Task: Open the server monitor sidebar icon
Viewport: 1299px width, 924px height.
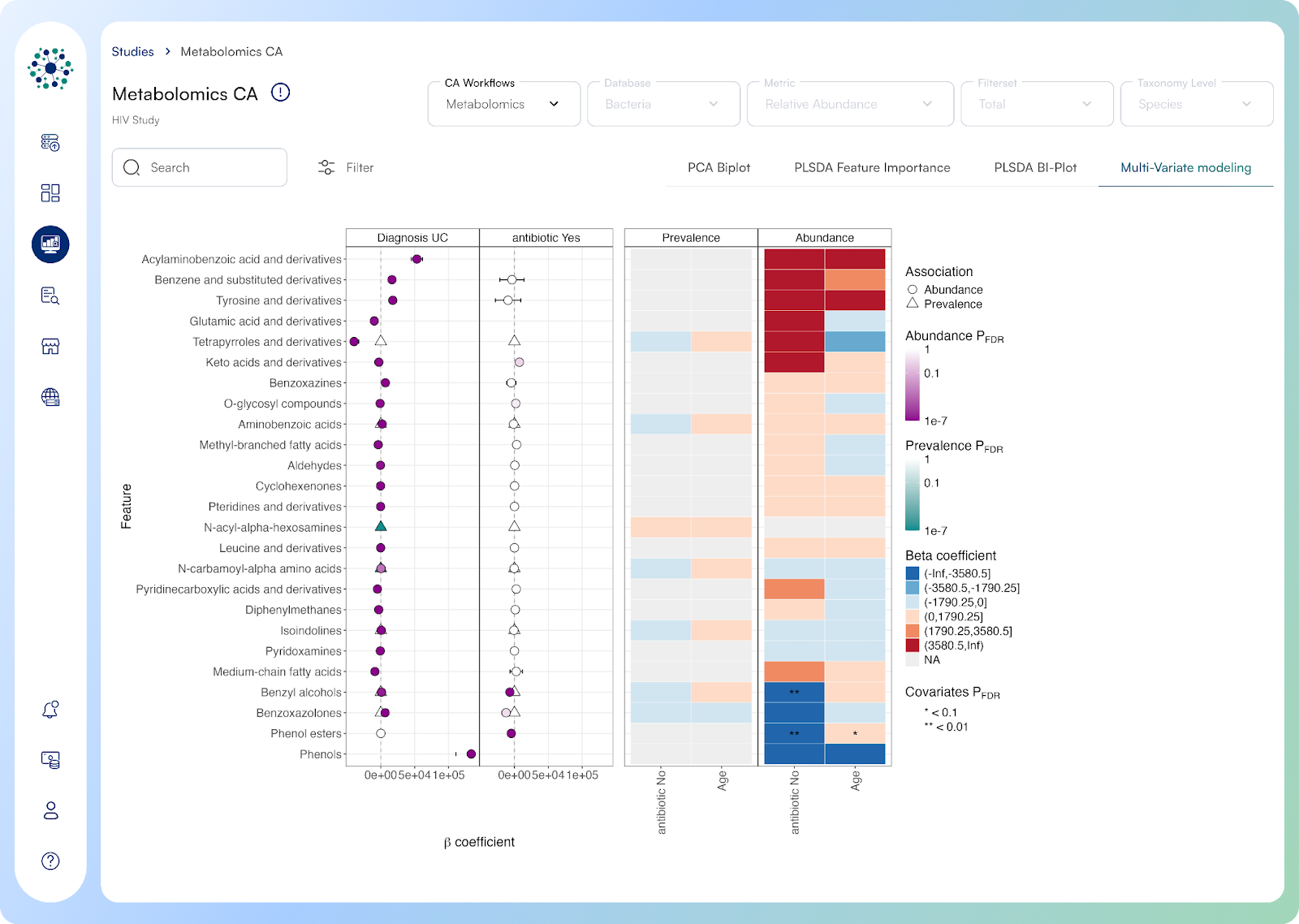Action: (x=50, y=760)
